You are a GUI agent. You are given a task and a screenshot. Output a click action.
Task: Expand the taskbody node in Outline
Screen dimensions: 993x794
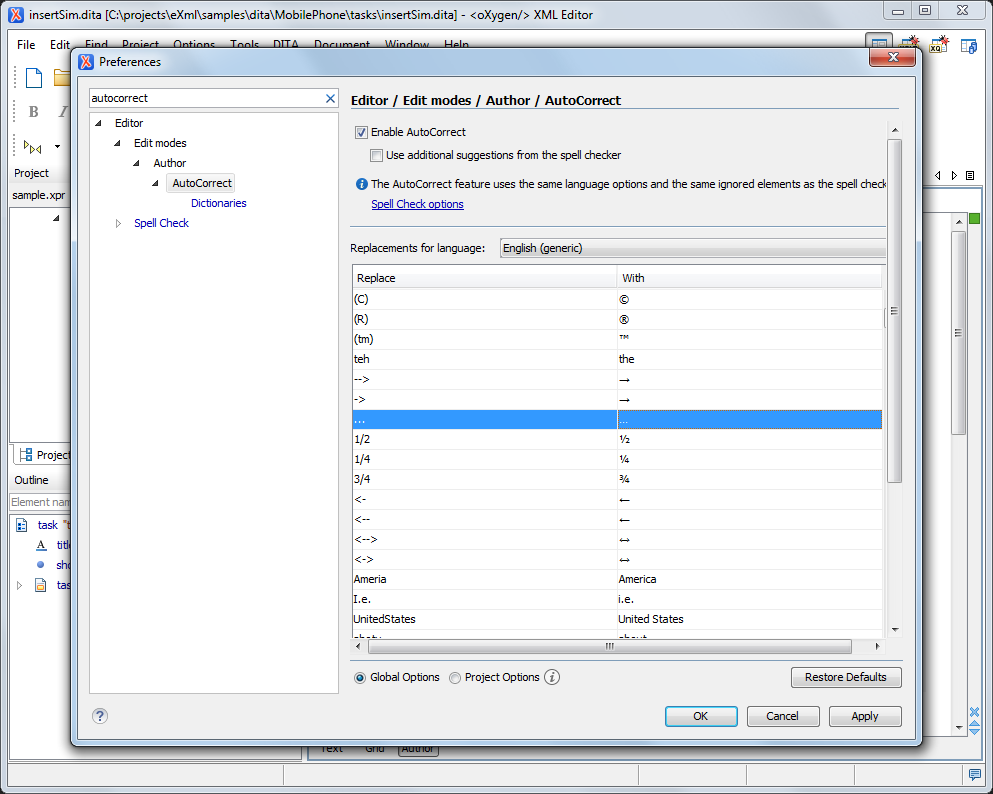tap(19, 585)
